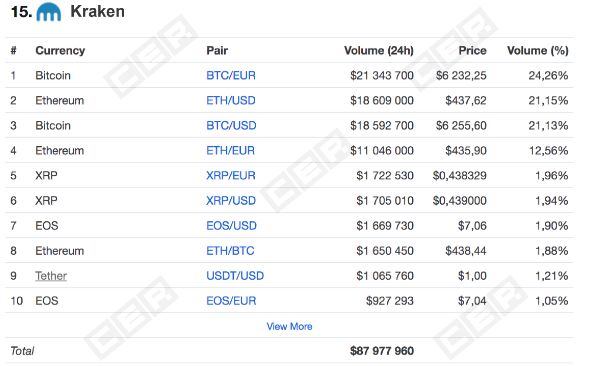The height and width of the screenshot is (366, 601).
Task: Open the BTC/EUR trading pair link
Action: click(231, 75)
